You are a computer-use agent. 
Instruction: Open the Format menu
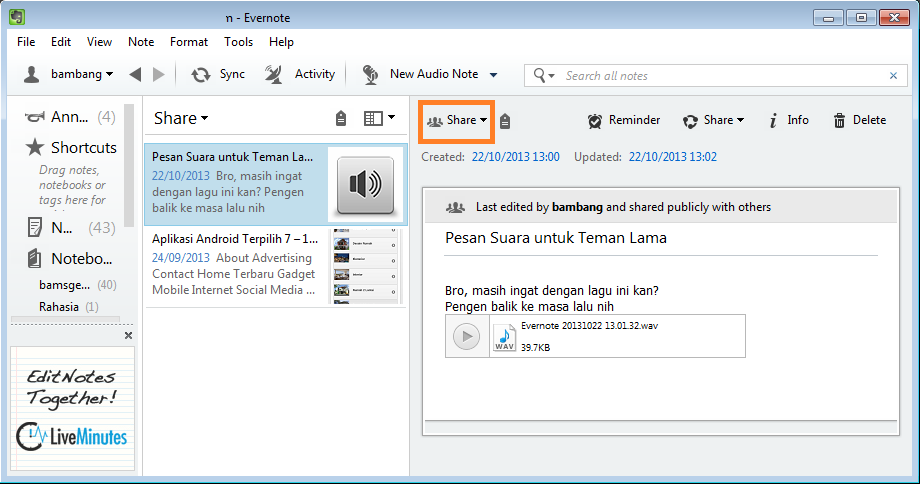(189, 42)
